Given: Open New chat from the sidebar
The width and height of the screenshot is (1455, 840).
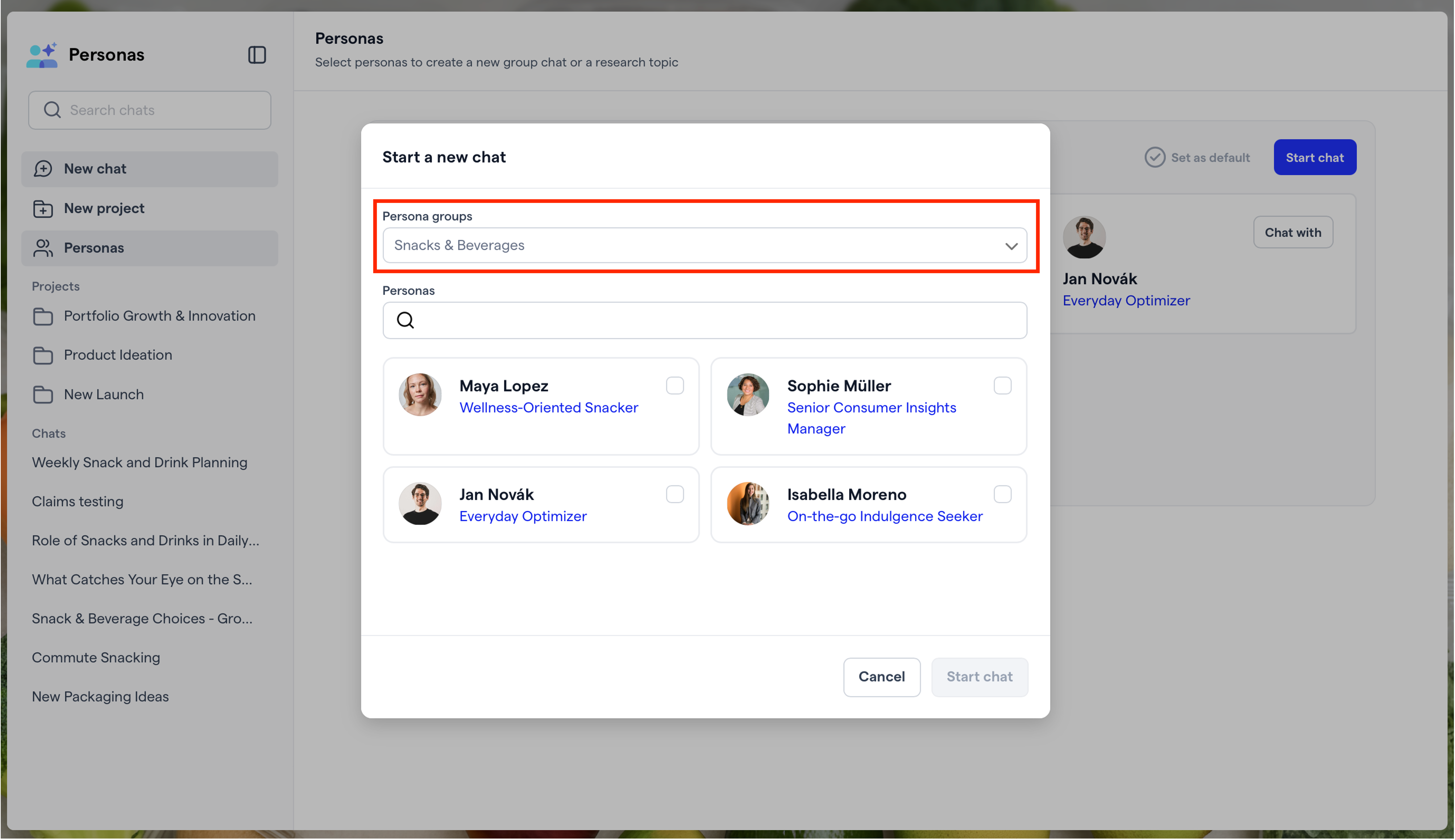Looking at the screenshot, I should (149, 168).
